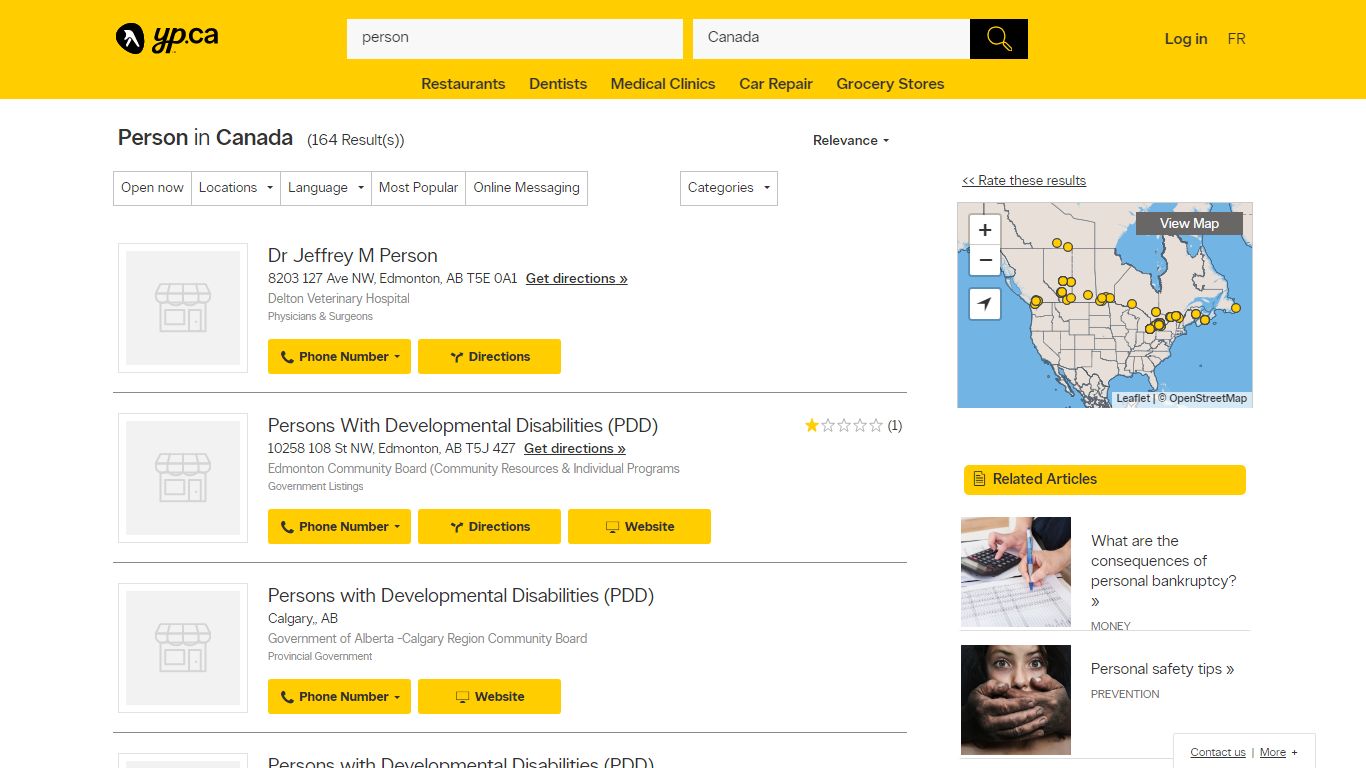Click the PREVENTION article tag
1366x768 pixels.
1125,694
